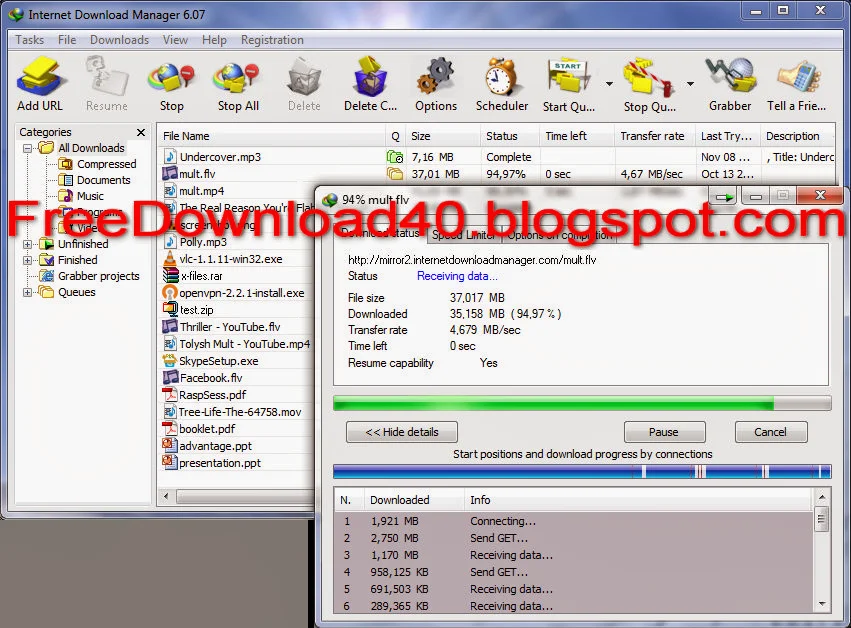The width and height of the screenshot is (851, 628).
Task: Select Tree-Life-The-64758.mov in the list
Action: click(240, 412)
